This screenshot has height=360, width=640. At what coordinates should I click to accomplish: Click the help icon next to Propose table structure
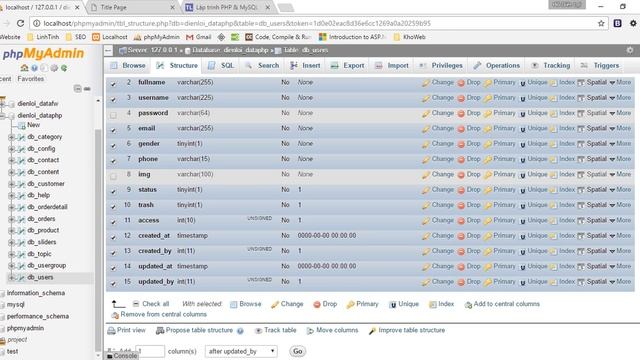point(240,331)
